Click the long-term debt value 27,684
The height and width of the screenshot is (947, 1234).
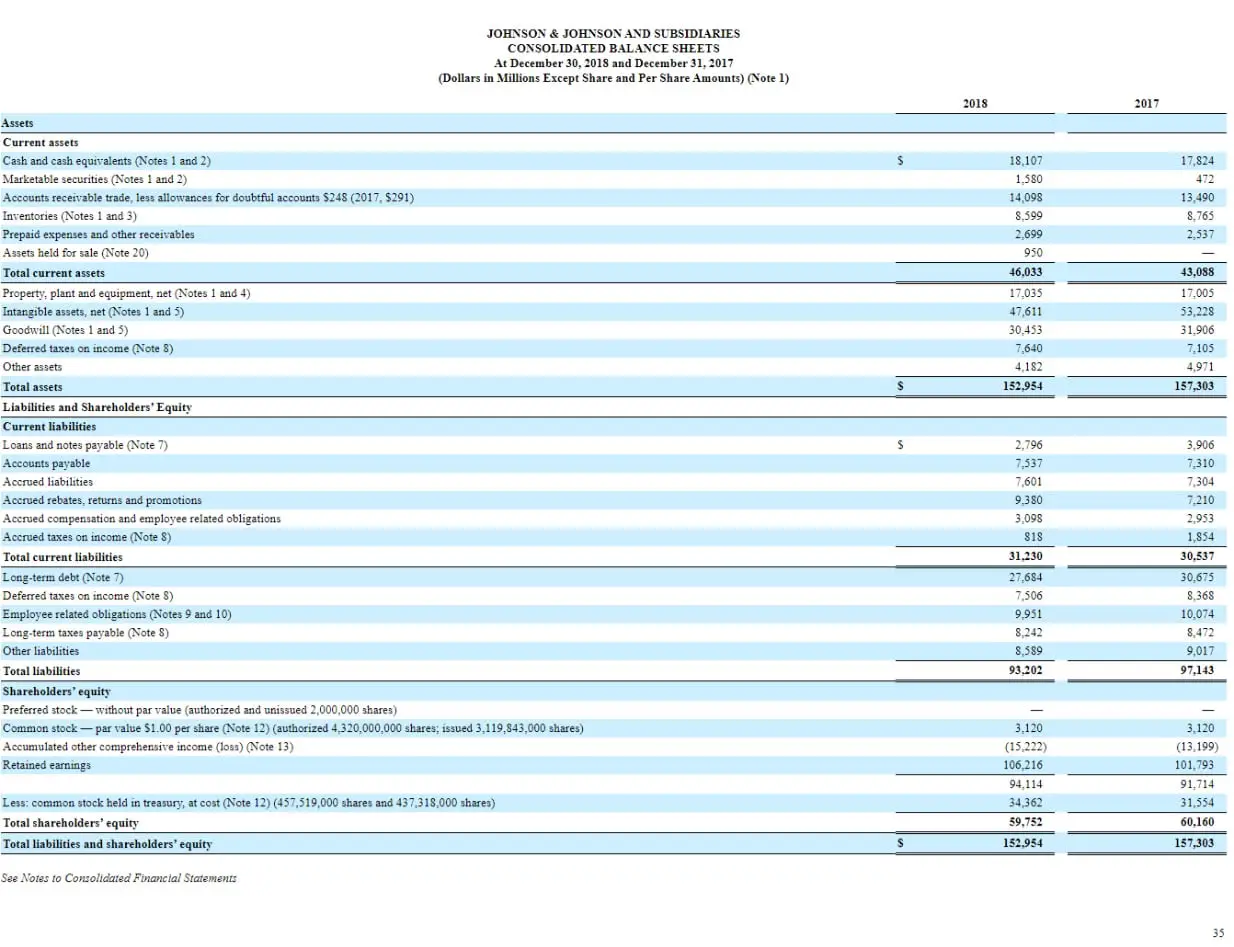(1026, 577)
